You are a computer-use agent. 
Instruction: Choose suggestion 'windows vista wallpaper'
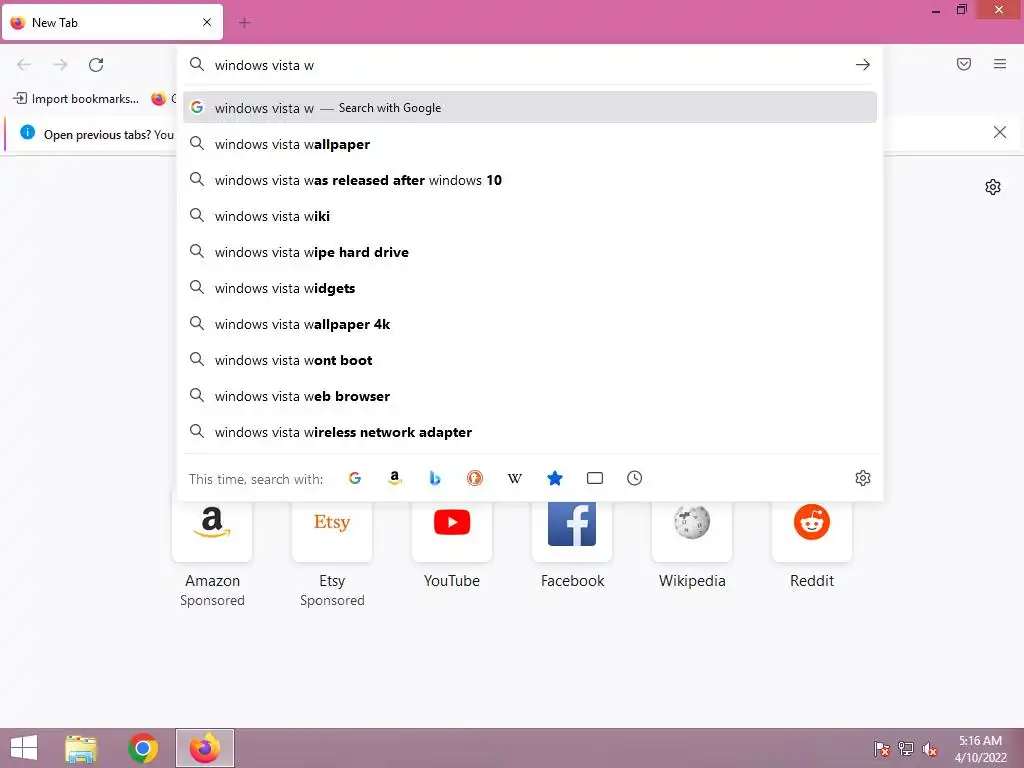tap(530, 144)
